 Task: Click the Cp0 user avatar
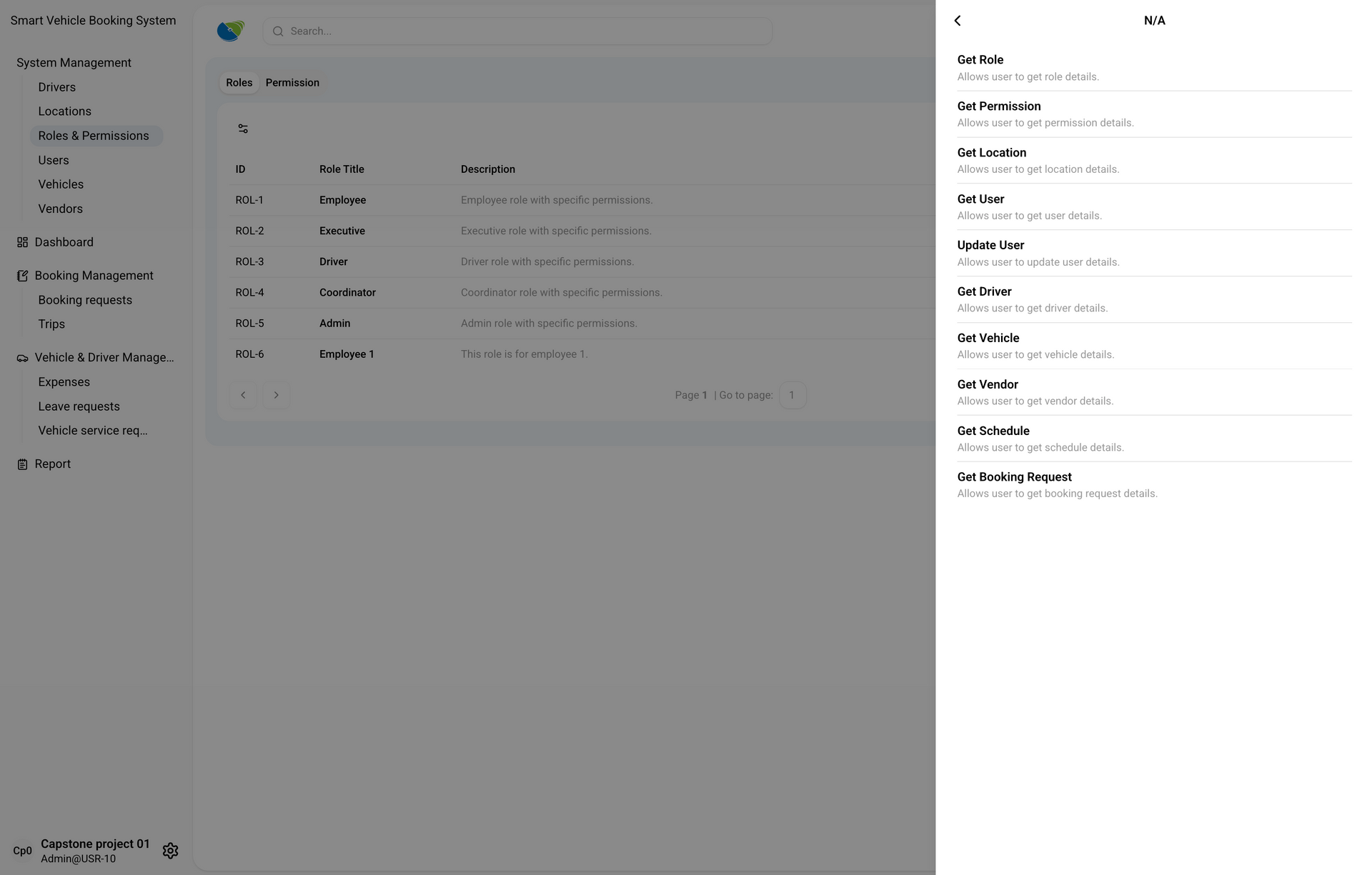click(22, 851)
